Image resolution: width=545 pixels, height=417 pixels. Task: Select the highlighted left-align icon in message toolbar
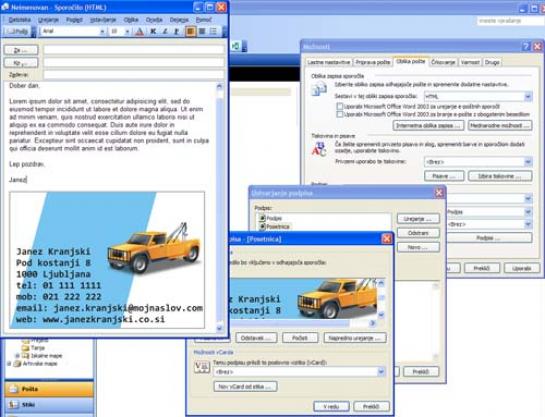190,32
